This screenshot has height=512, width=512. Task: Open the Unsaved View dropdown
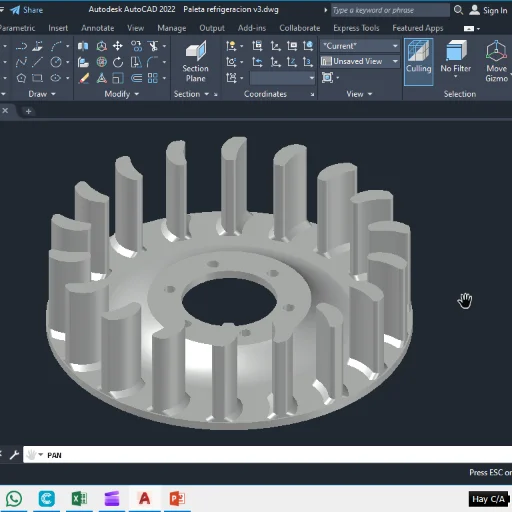tap(360, 61)
